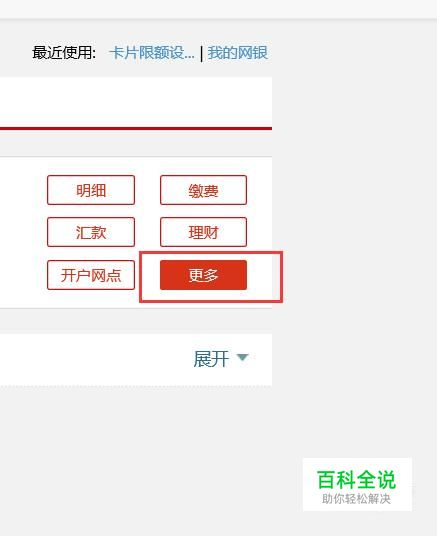The image size is (437, 536).
Task: Click the 助你轻松解决 tagline text
Action: (x=356, y=499)
